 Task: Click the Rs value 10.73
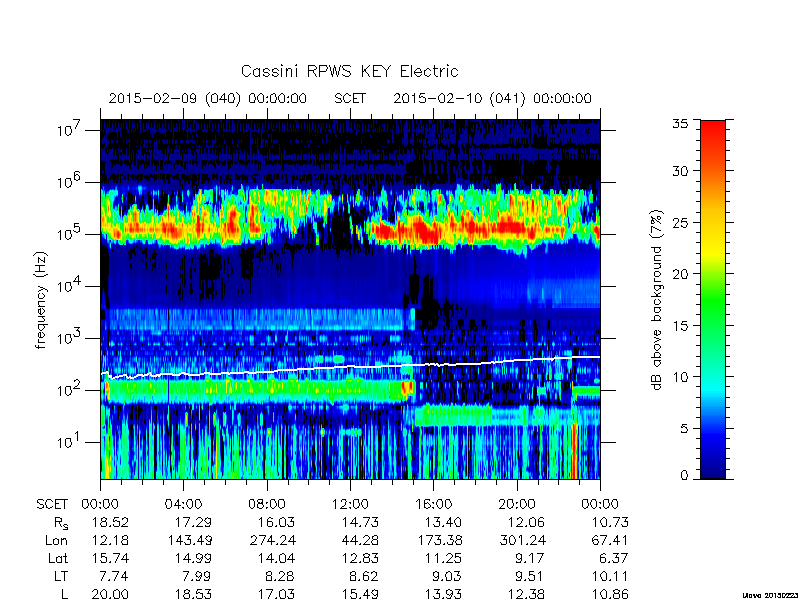click(x=610, y=522)
